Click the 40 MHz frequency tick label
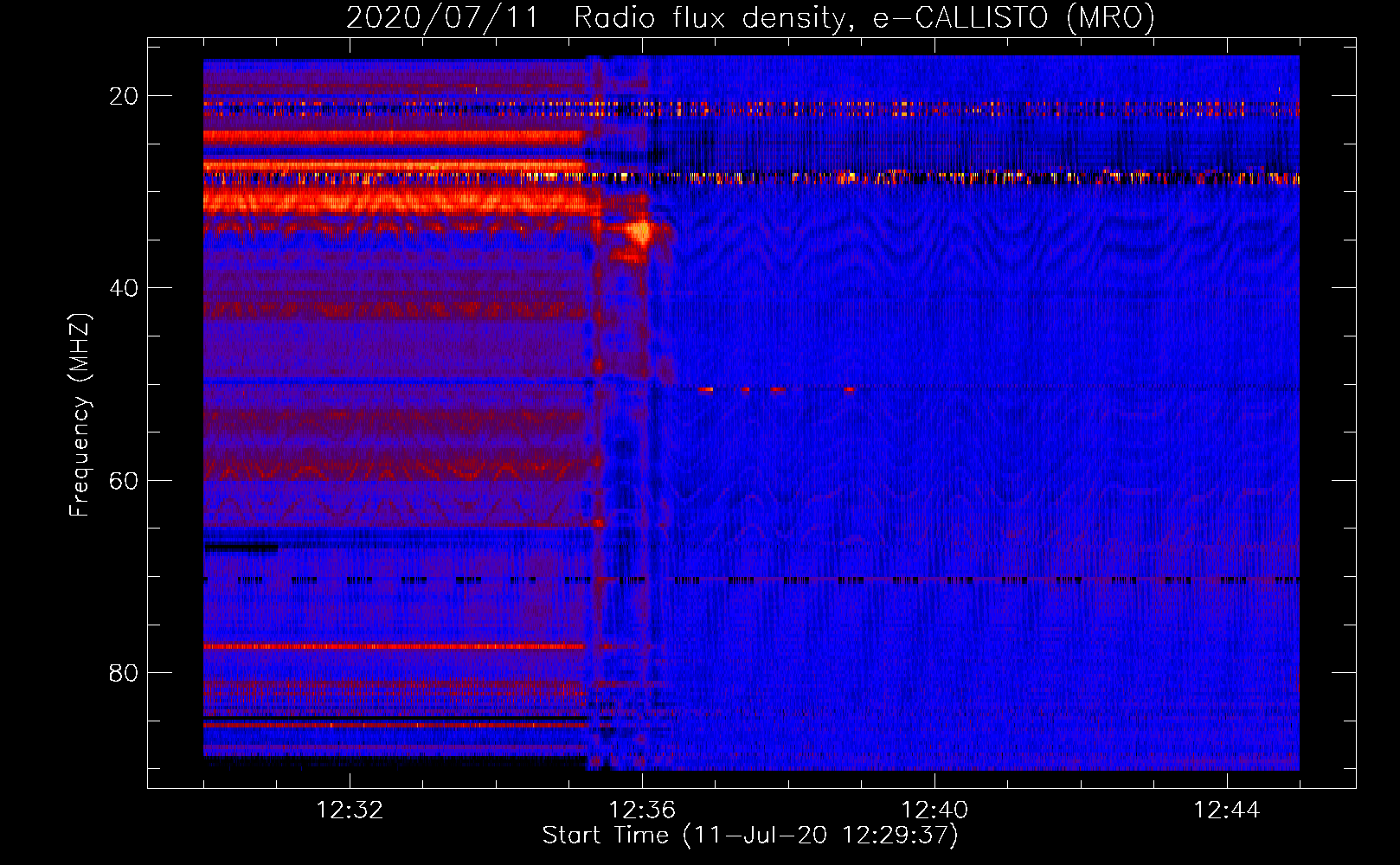1400x865 pixels. click(x=124, y=288)
